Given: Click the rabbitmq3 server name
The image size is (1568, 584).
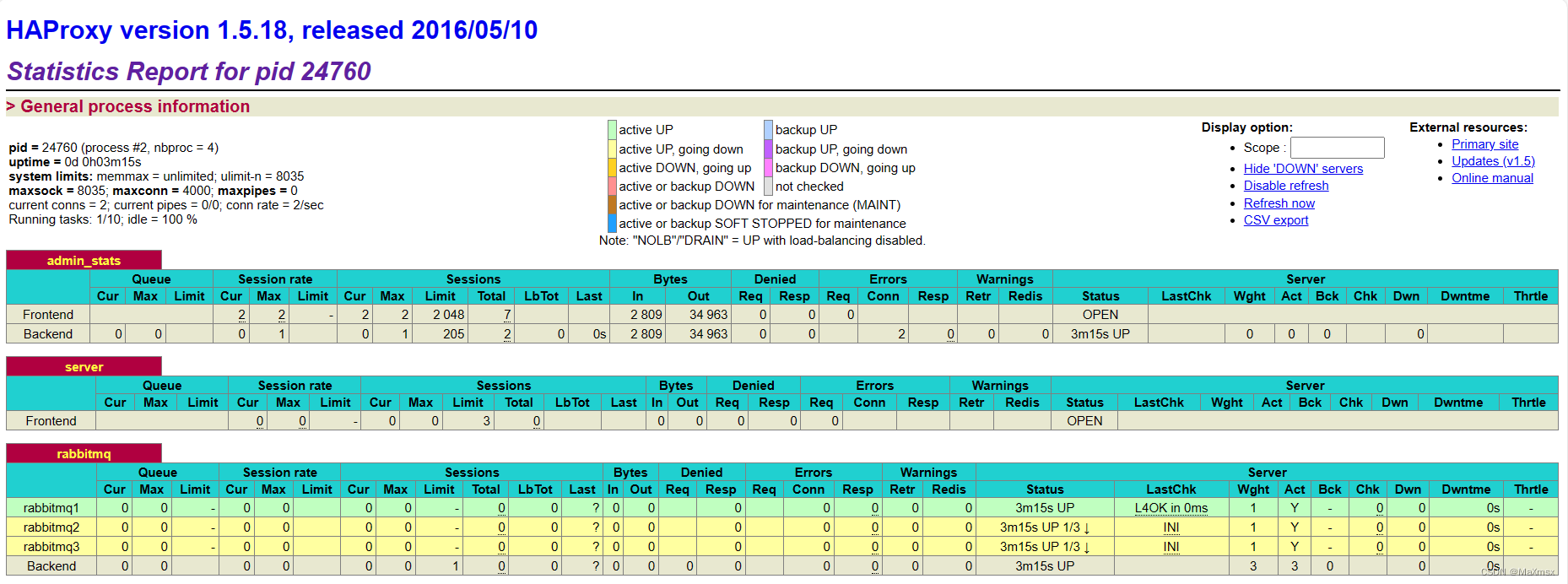Looking at the screenshot, I should [51, 547].
